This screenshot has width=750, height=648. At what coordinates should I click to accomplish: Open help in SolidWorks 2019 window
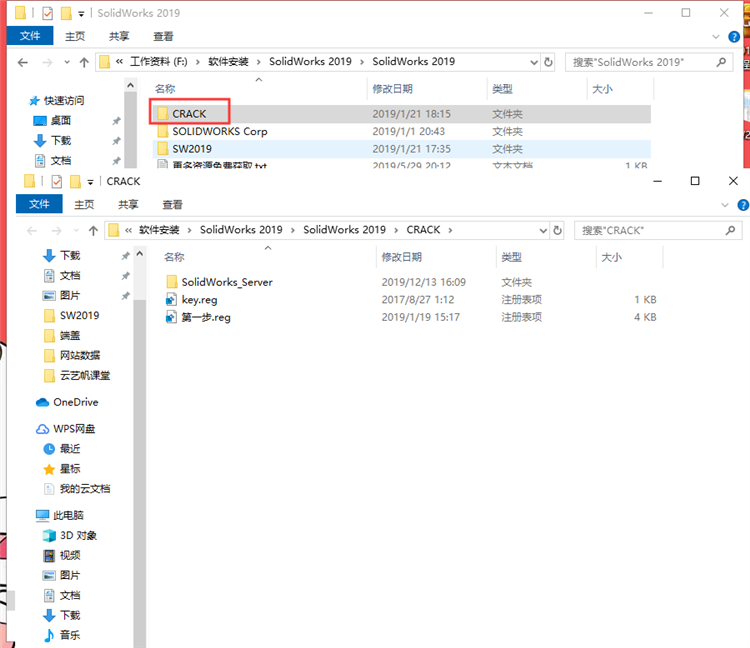point(734,36)
